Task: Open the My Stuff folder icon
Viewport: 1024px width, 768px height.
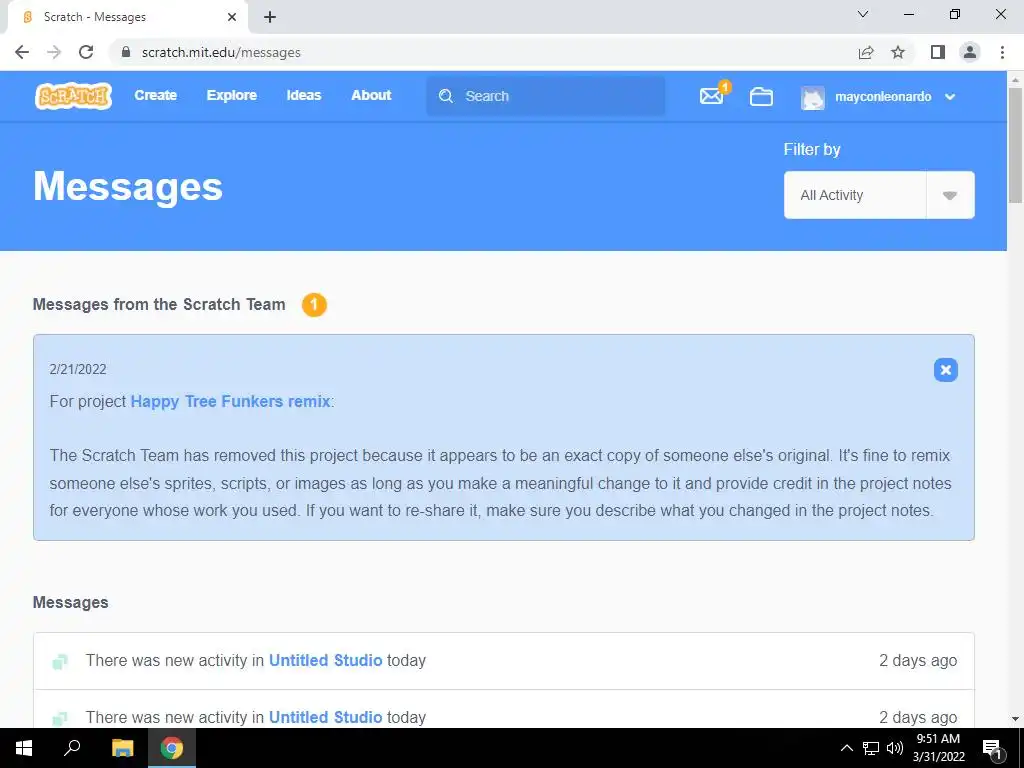Action: point(761,97)
